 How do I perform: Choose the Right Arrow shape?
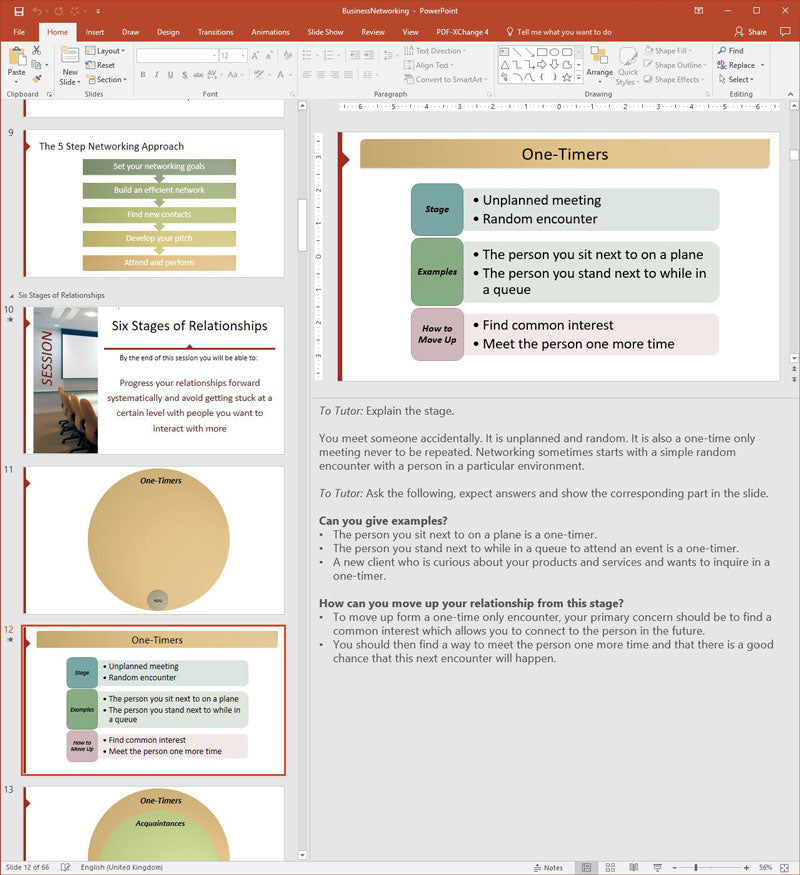(x=541, y=65)
